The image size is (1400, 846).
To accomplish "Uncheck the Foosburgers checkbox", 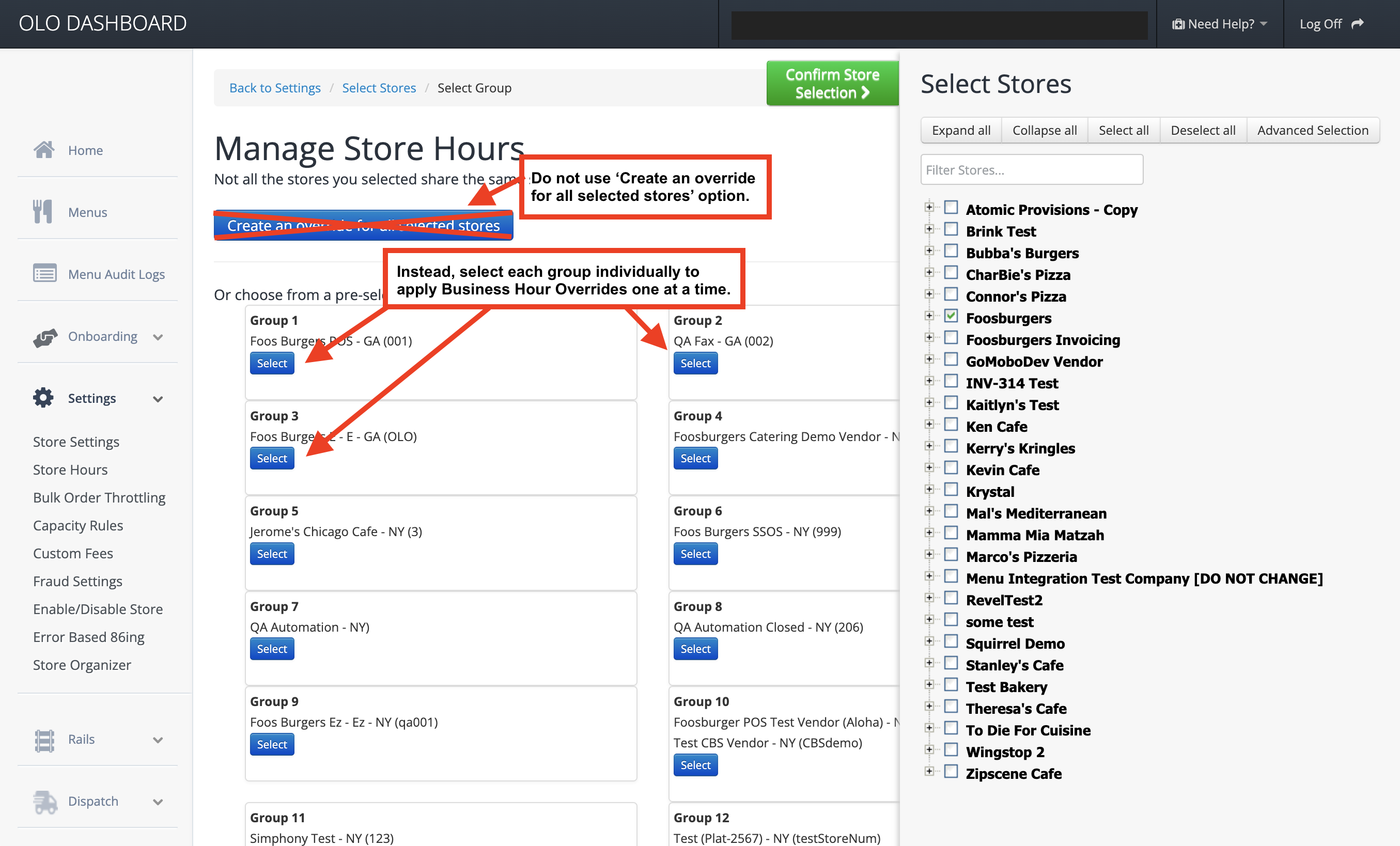I will pos(951,317).
